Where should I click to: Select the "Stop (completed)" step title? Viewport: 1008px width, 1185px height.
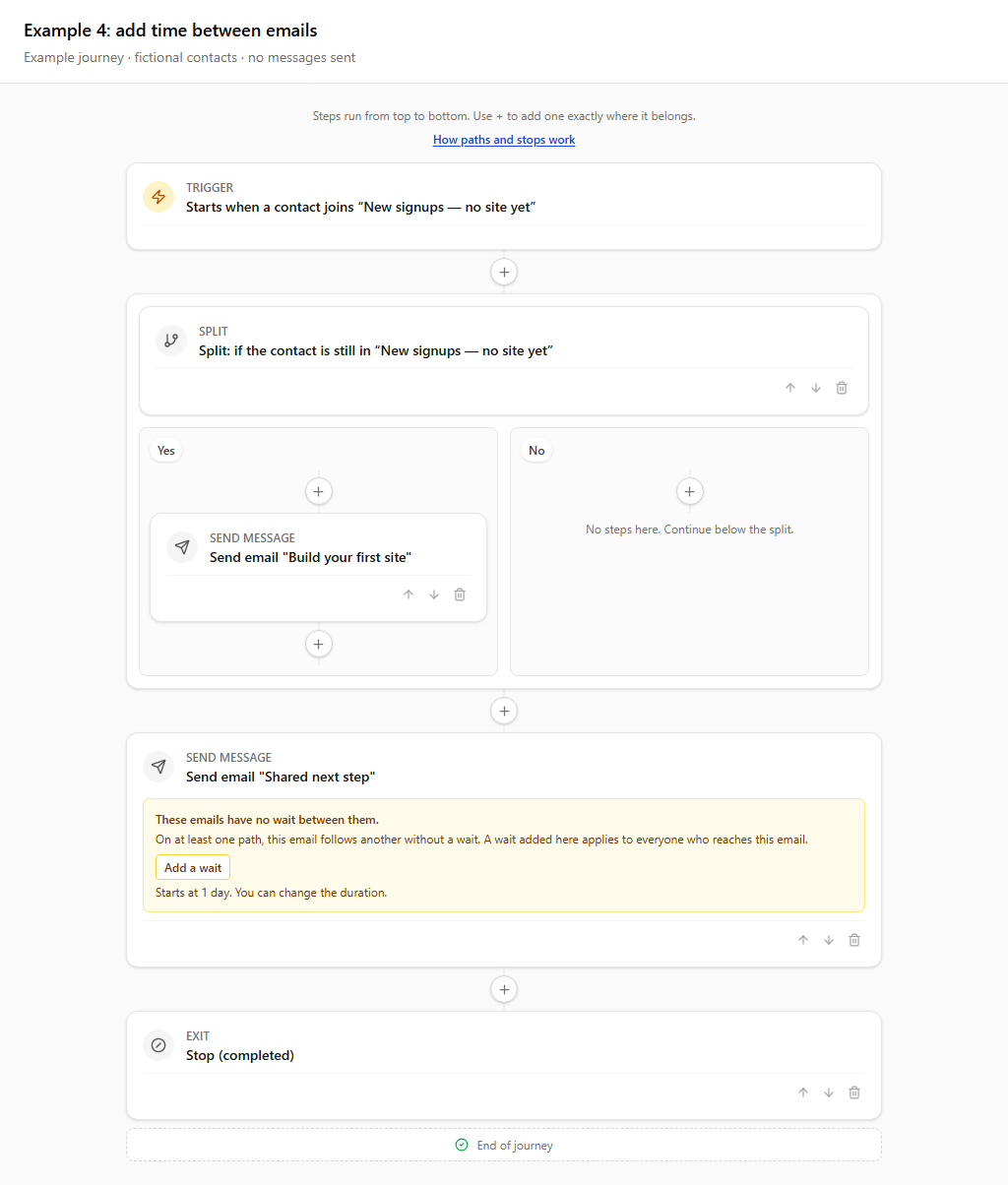tap(240, 1055)
